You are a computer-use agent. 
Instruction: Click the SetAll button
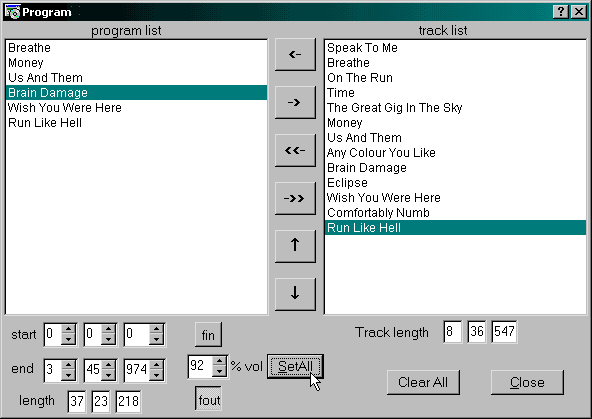tap(295, 366)
